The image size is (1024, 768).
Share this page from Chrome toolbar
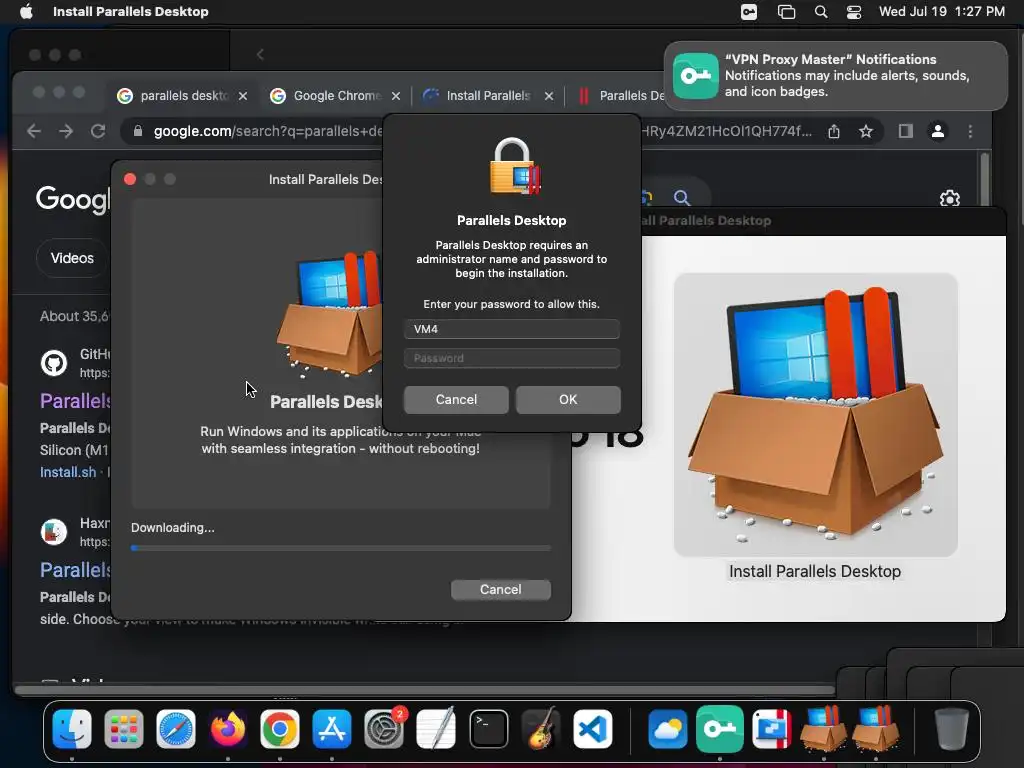point(834,132)
